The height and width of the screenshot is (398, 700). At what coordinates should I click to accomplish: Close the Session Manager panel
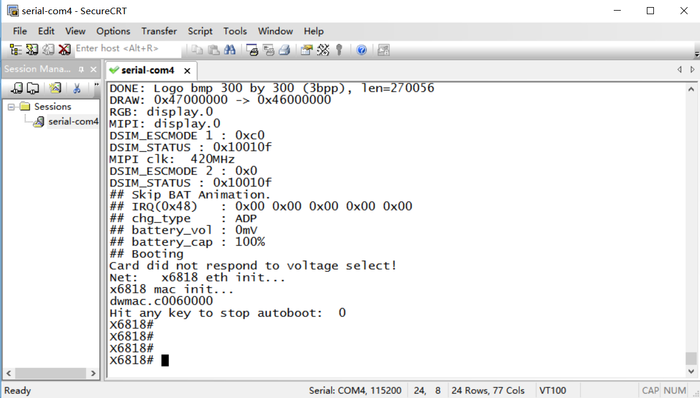93,70
